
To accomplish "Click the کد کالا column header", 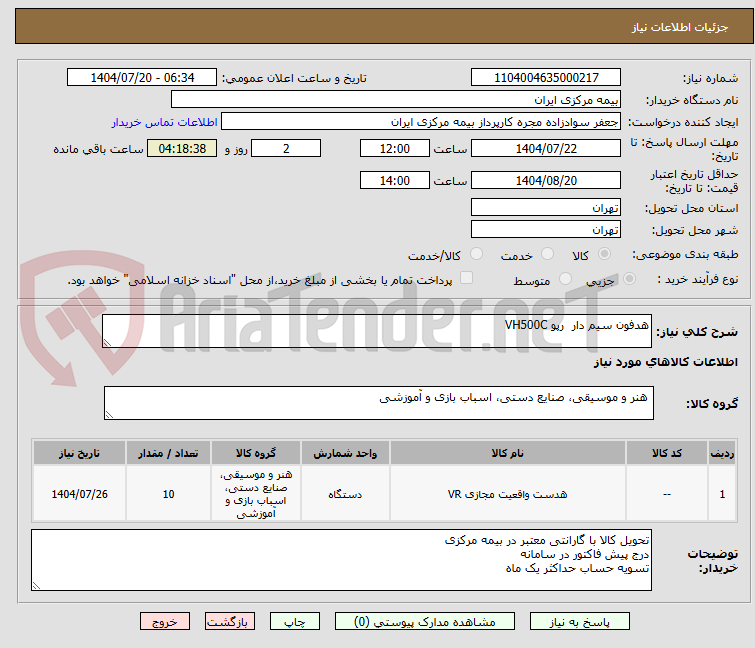I will click(x=667, y=453).
